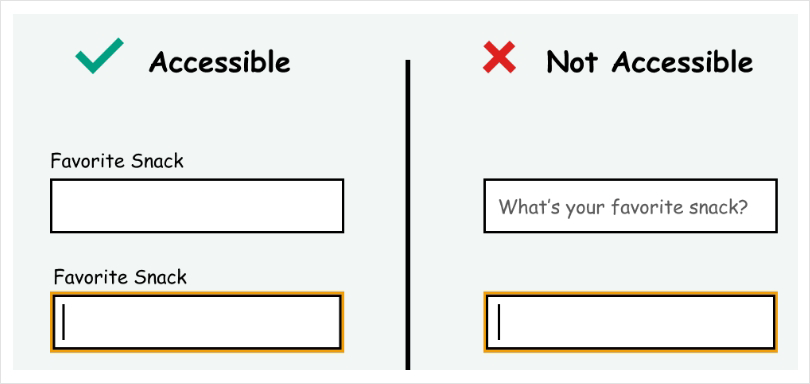Click the red X icon
Image resolution: width=810 pixels, height=384 pixels.
point(499,57)
